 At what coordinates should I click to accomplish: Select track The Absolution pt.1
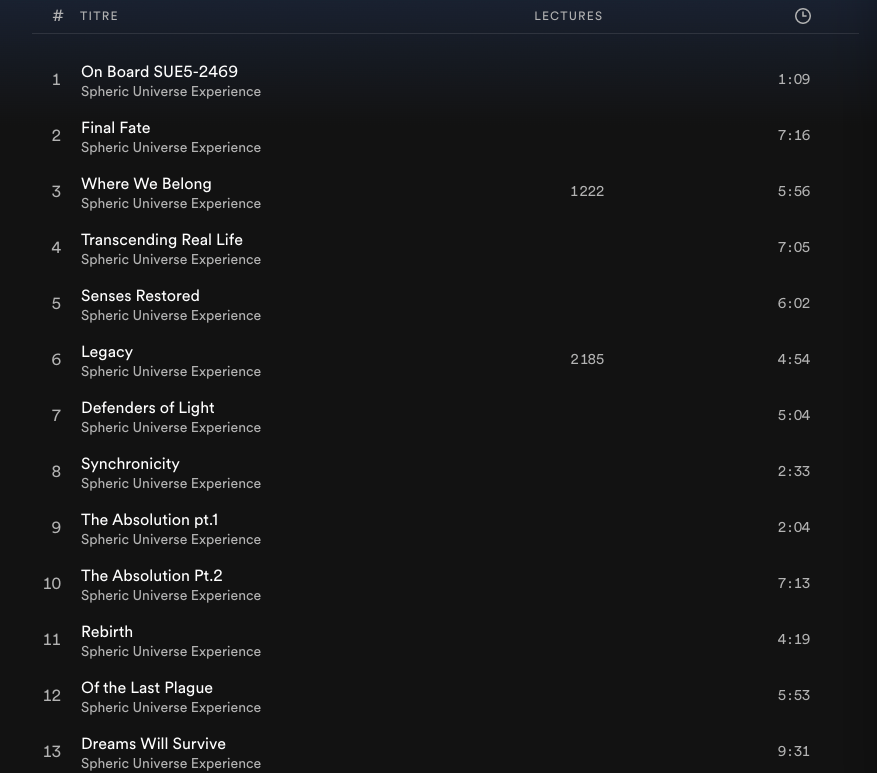[150, 520]
